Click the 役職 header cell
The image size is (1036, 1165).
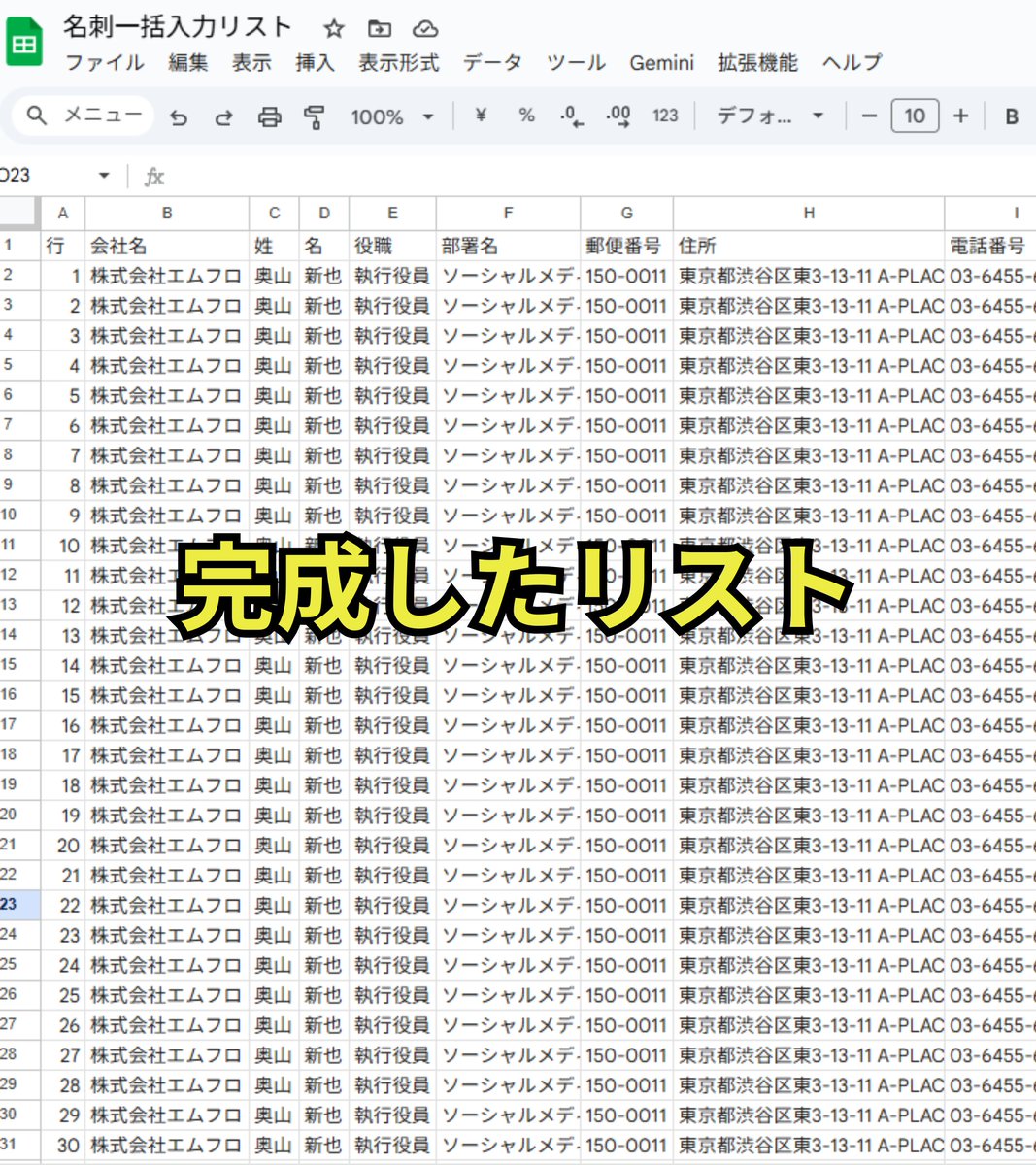[x=392, y=246]
